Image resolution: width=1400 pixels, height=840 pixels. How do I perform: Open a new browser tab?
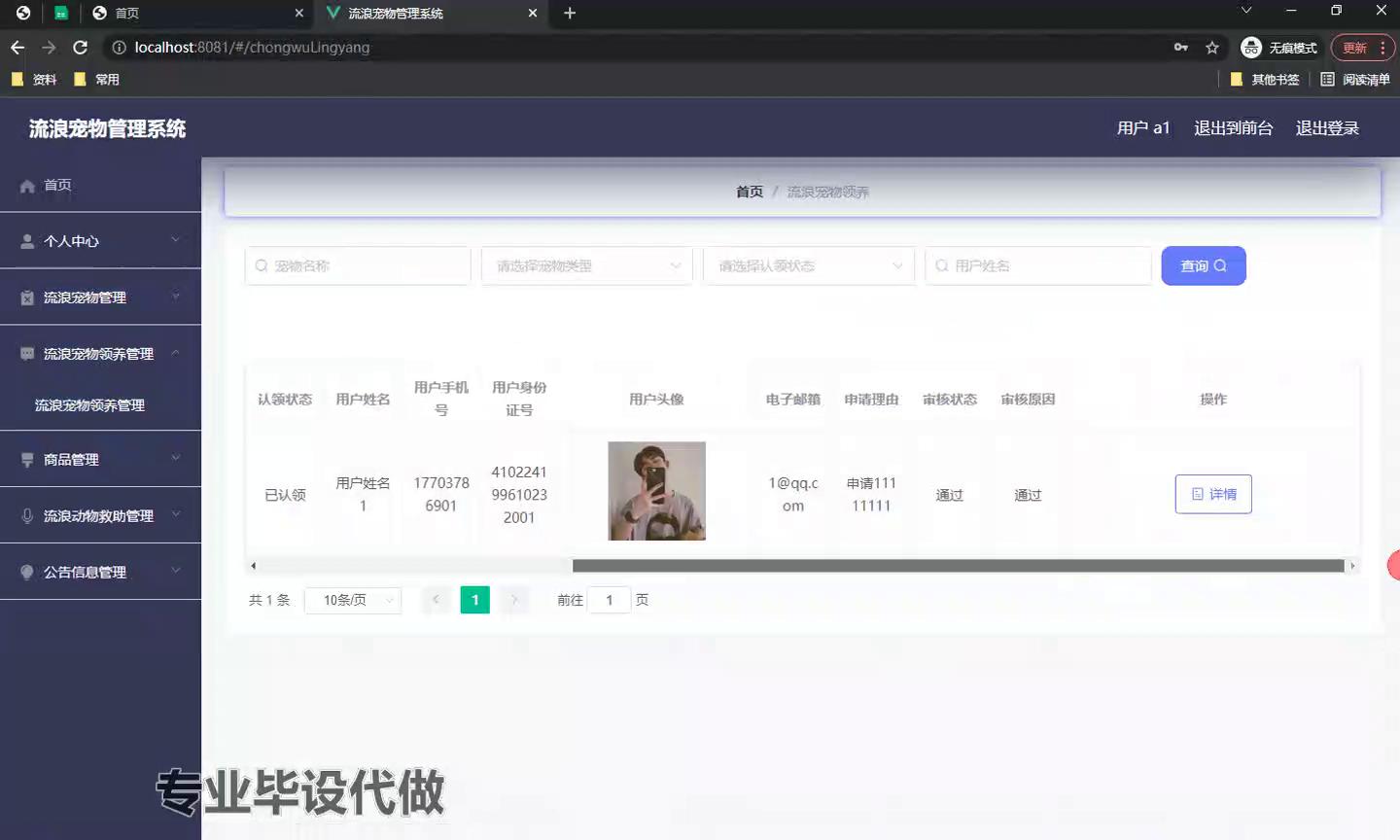pyautogui.click(x=570, y=13)
